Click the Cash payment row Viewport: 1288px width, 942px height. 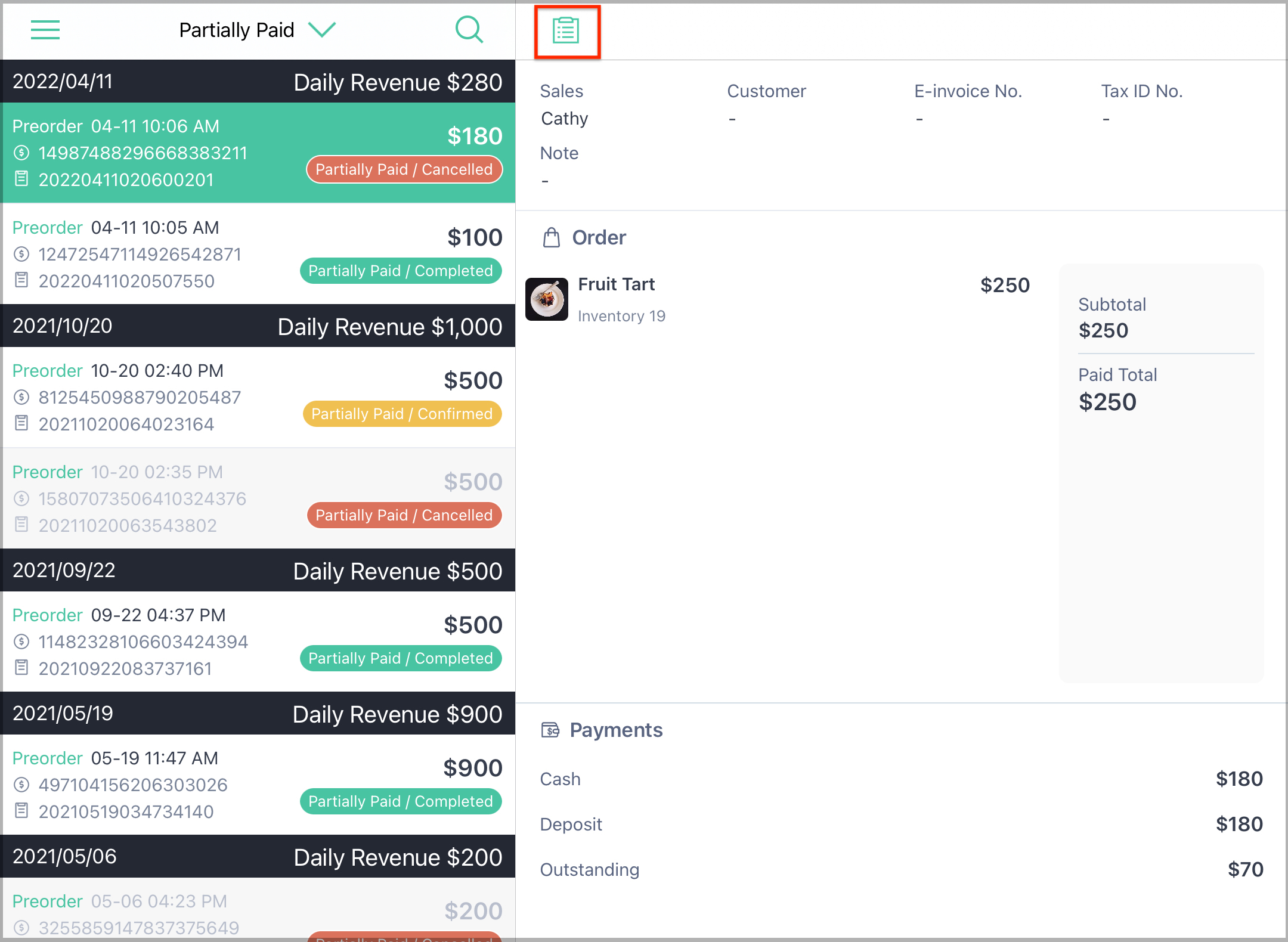tap(901, 779)
